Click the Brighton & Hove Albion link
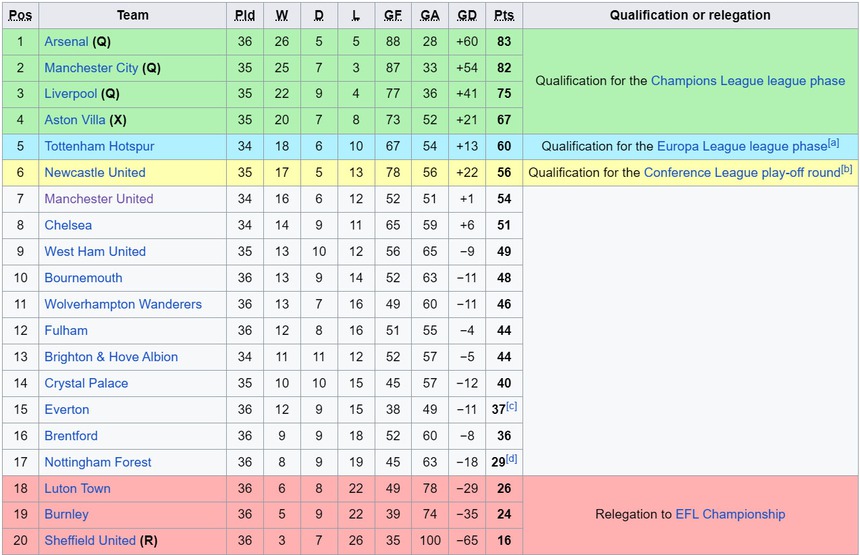 [x=110, y=357]
